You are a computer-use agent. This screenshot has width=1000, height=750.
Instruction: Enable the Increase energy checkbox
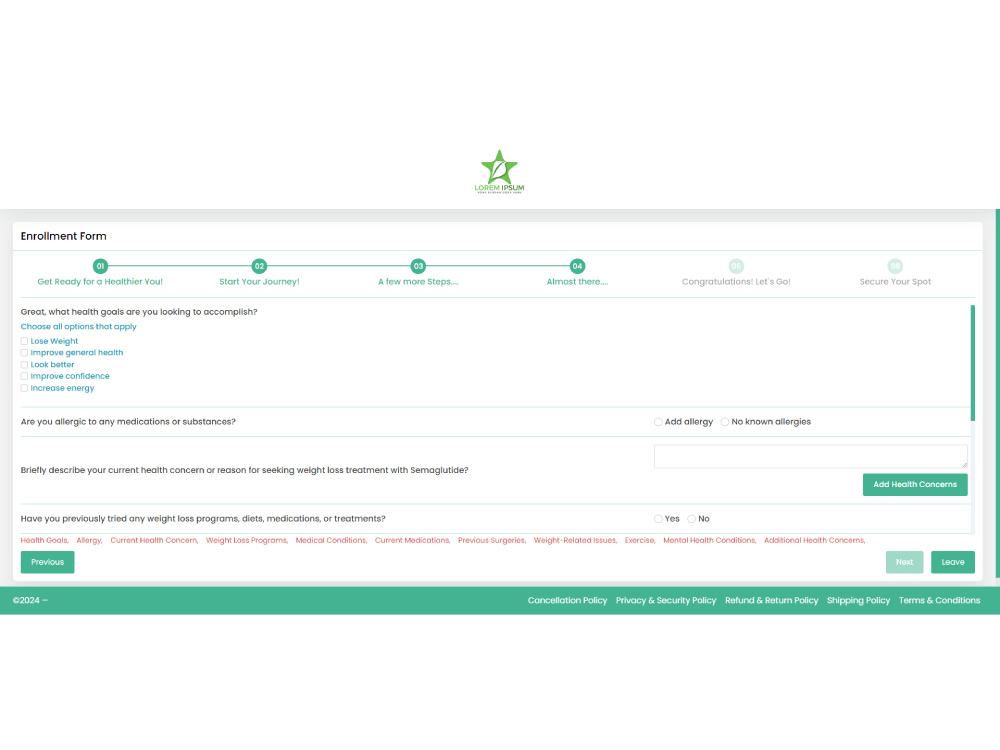coord(24,388)
